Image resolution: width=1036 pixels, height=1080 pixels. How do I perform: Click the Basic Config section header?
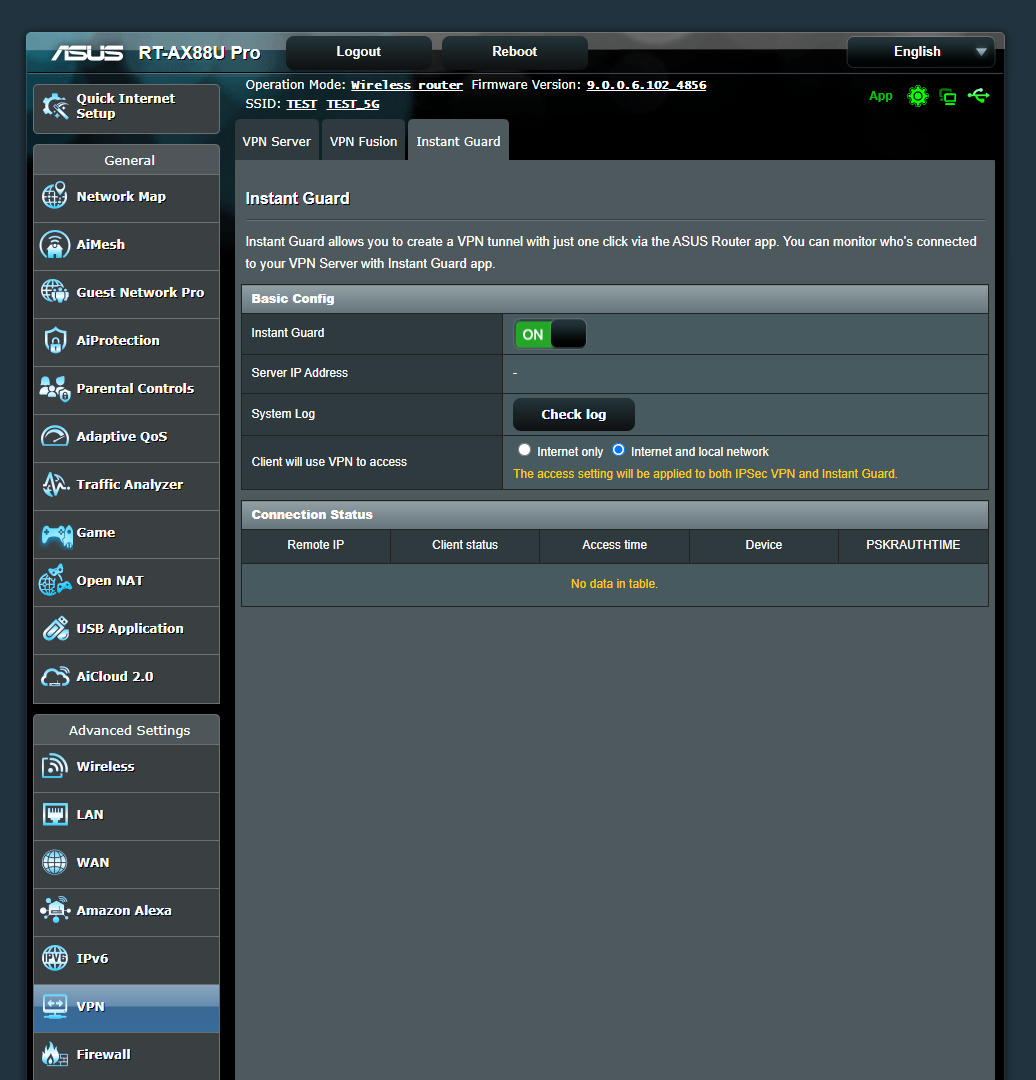[614, 299]
